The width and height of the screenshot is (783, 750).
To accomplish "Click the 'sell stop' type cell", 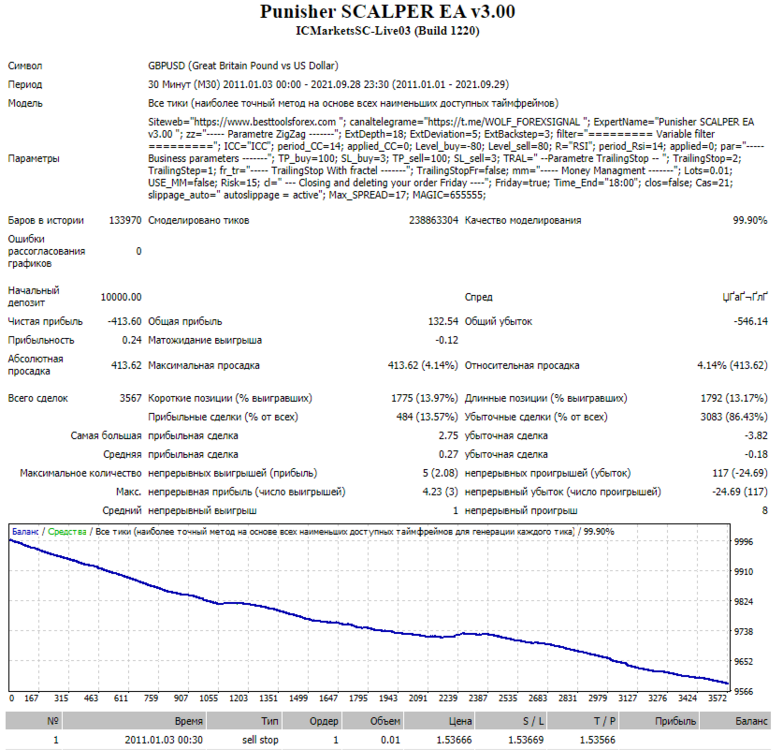I will [x=260, y=740].
